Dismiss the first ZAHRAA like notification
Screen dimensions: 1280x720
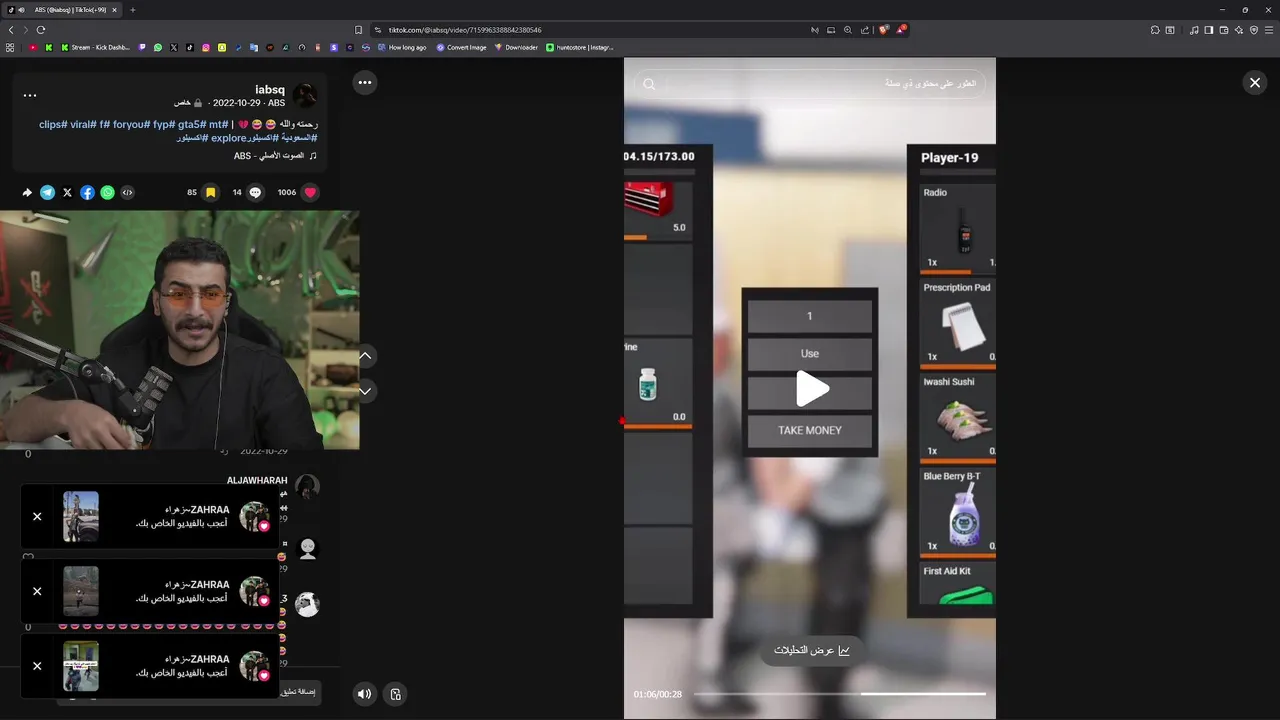37,517
